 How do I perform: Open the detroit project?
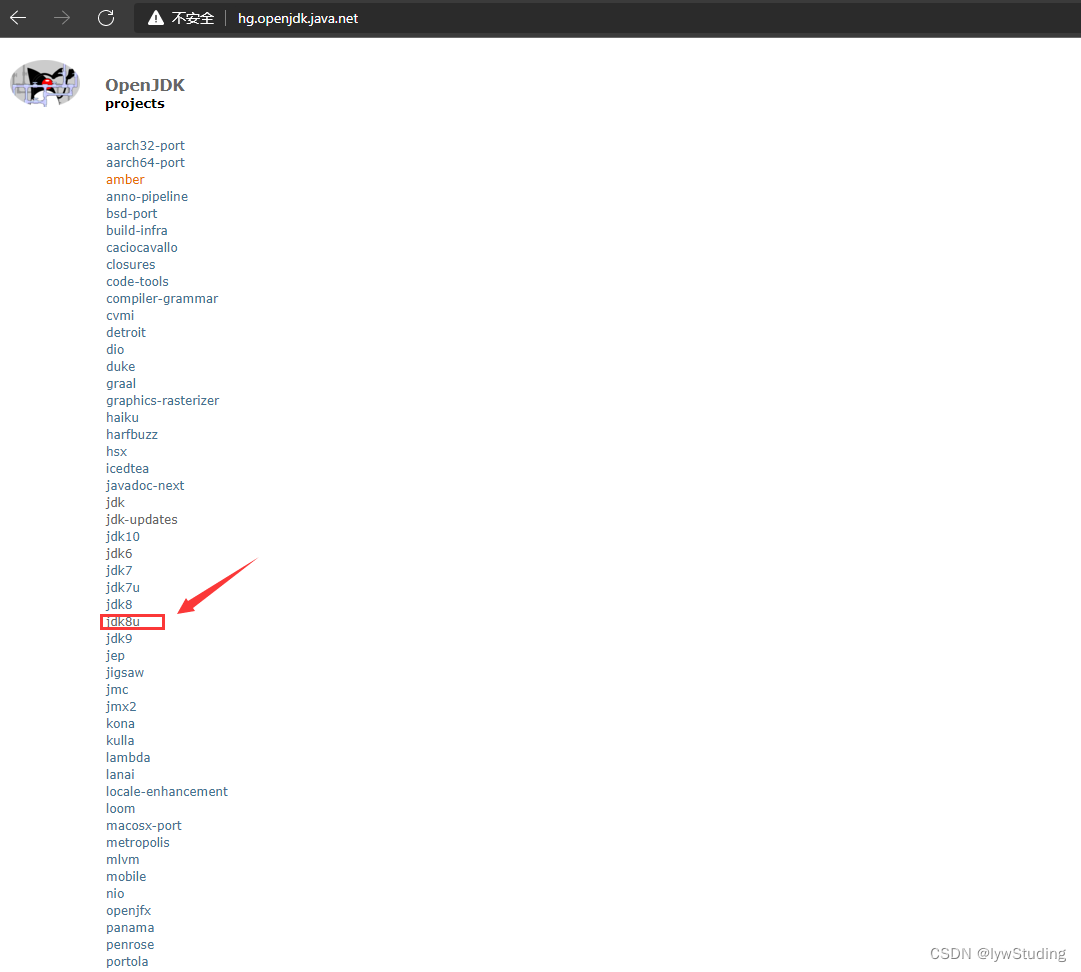point(126,332)
